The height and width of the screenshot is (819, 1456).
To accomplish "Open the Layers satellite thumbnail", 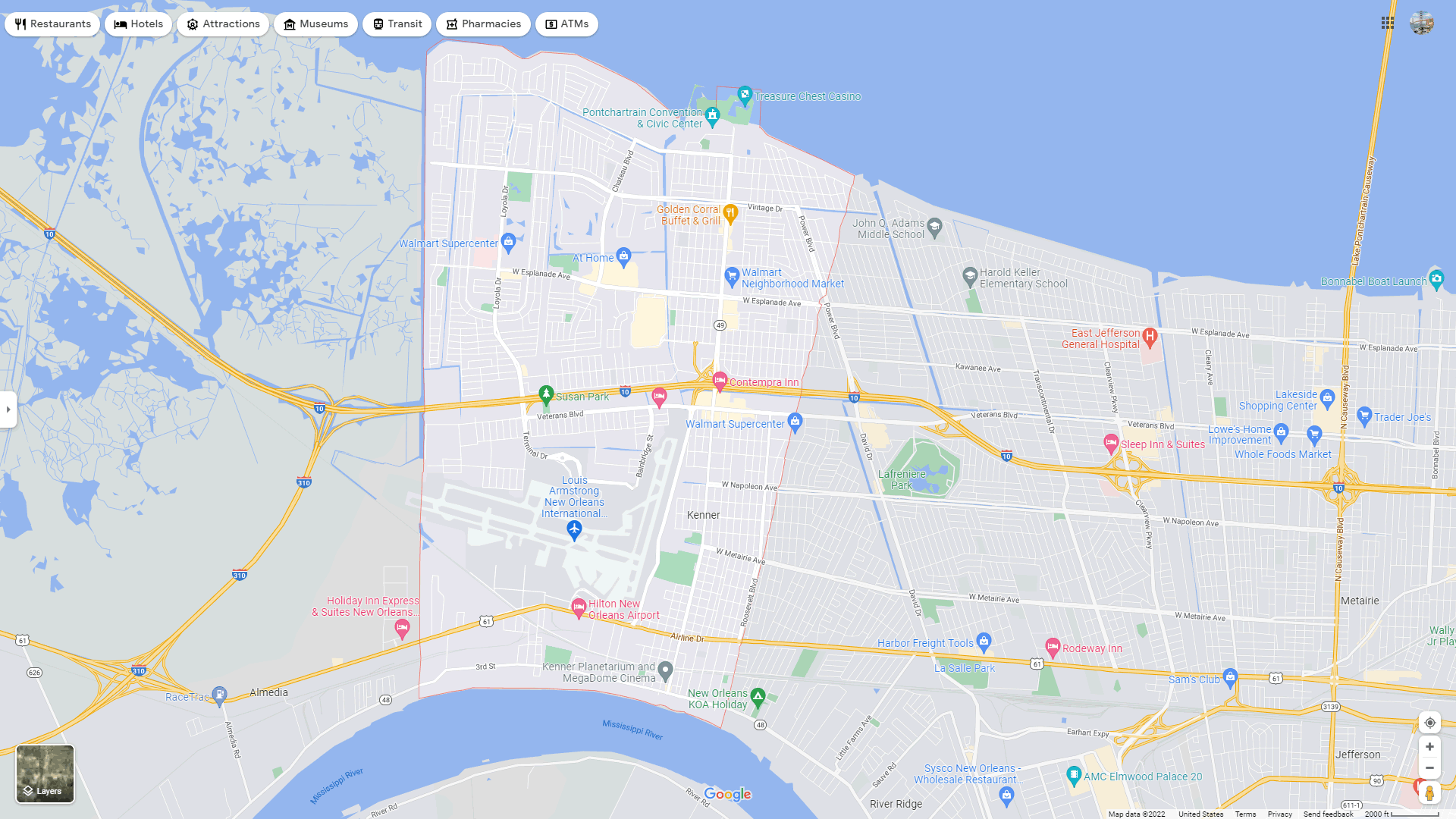I will click(x=45, y=773).
